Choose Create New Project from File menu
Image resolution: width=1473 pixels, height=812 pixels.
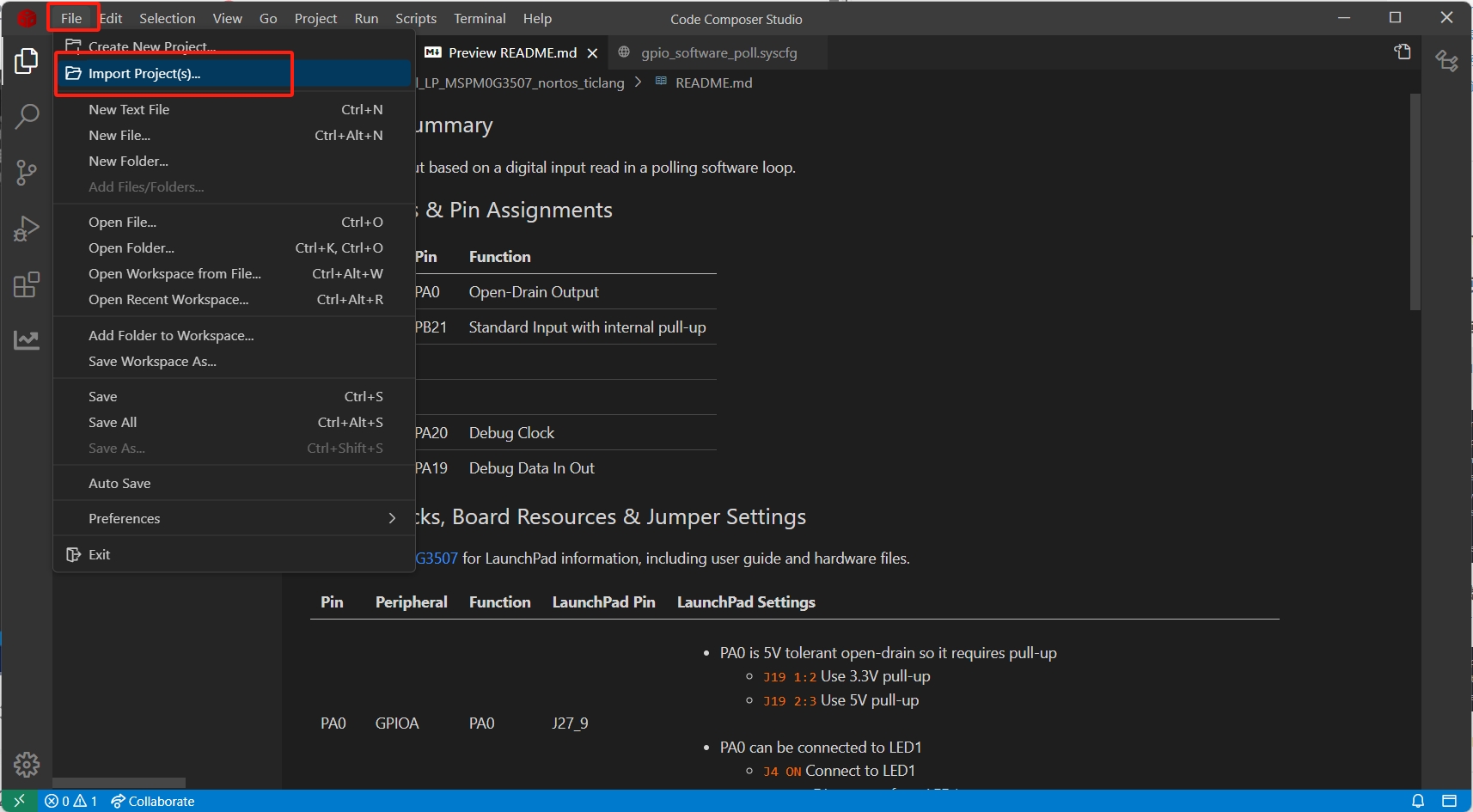click(x=234, y=45)
